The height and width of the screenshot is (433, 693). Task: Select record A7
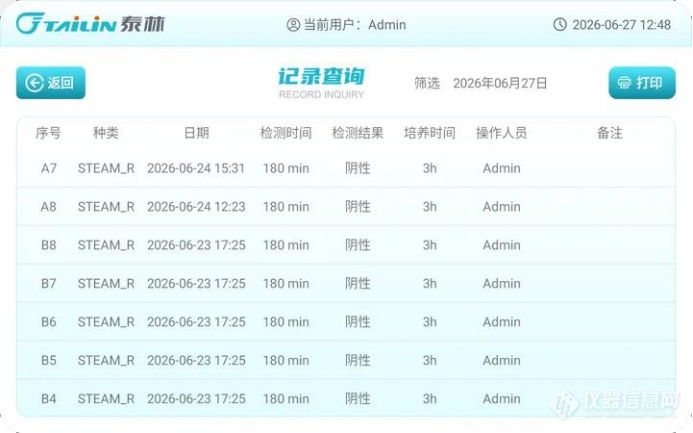346,168
